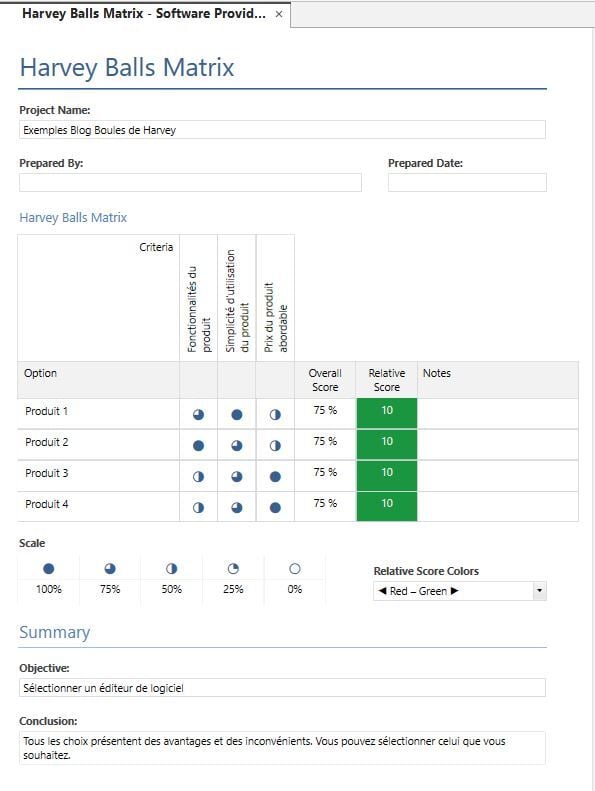Screen dimensions: 595x791
Task: Open the Relative Score Colors dropdown
Action: (x=539, y=591)
